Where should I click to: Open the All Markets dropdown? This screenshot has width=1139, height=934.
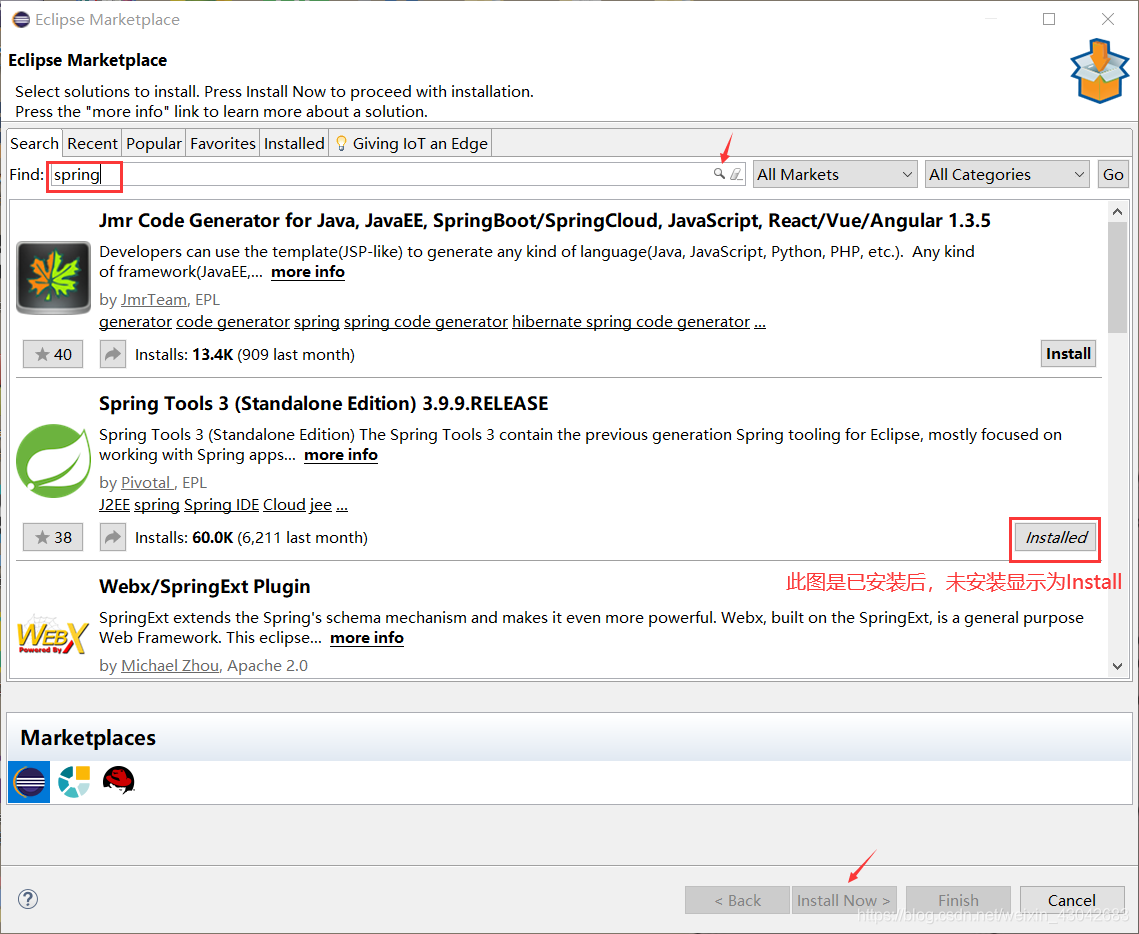(x=834, y=173)
